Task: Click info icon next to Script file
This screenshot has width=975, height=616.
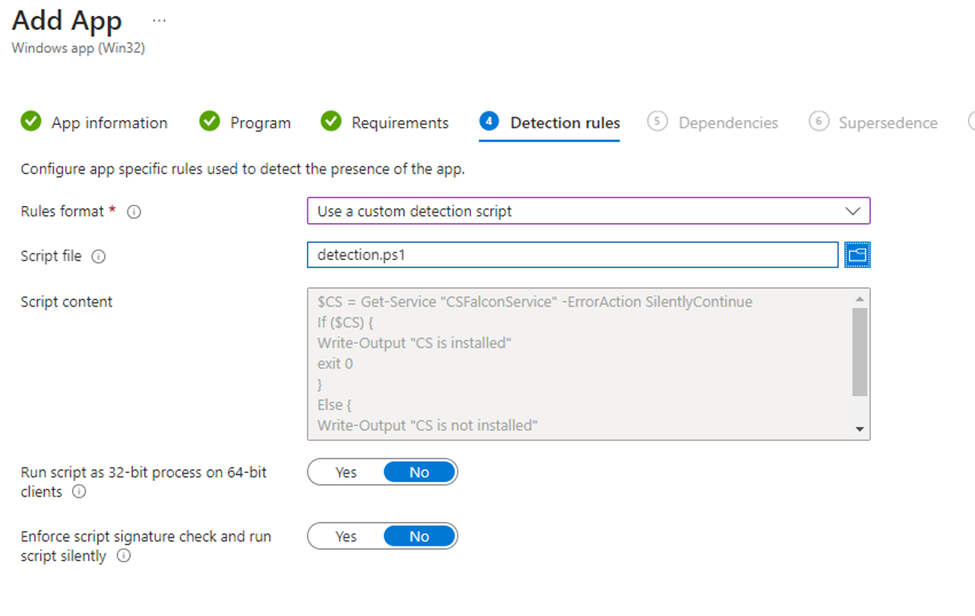Action: click(x=98, y=256)
